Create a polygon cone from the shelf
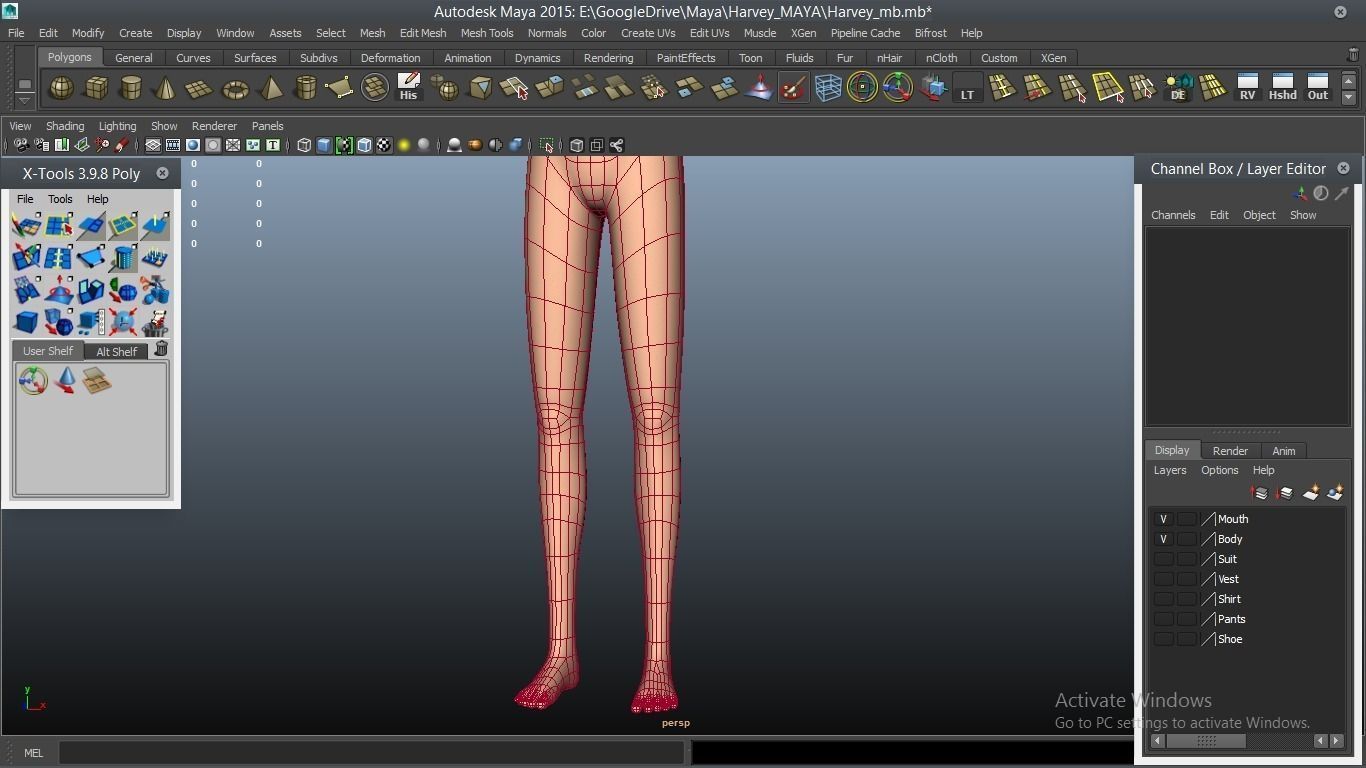This screenshot has height=768, width=1366. click(165, 88)
